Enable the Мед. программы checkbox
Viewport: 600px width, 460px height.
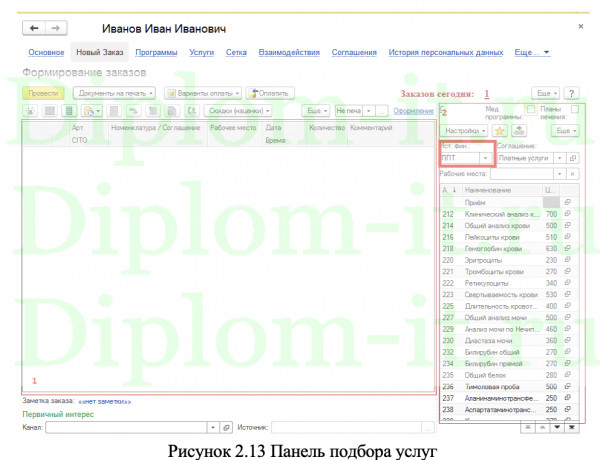pos(531,108)
